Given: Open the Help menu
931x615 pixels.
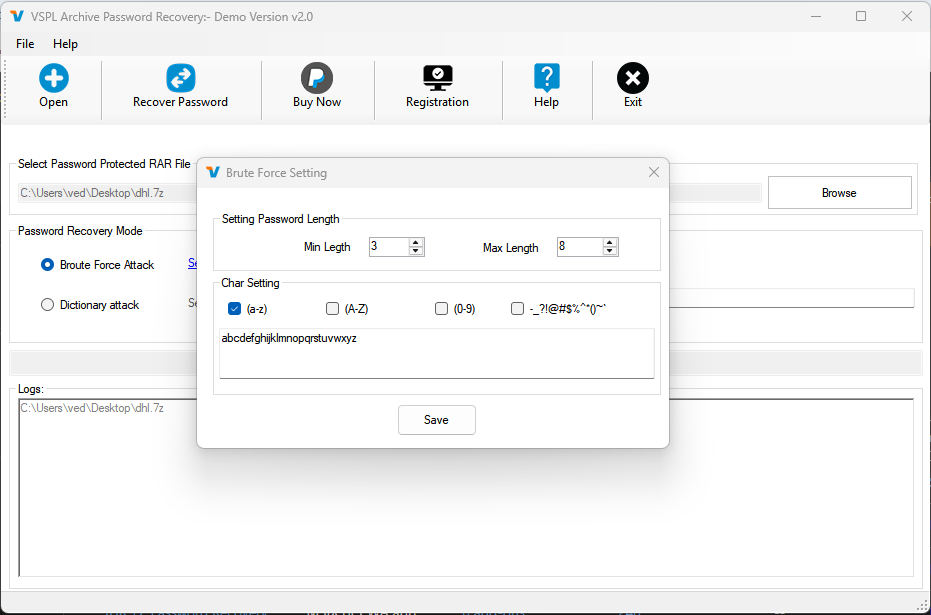Looking at the screenshot, I should (x=65, y=44).
